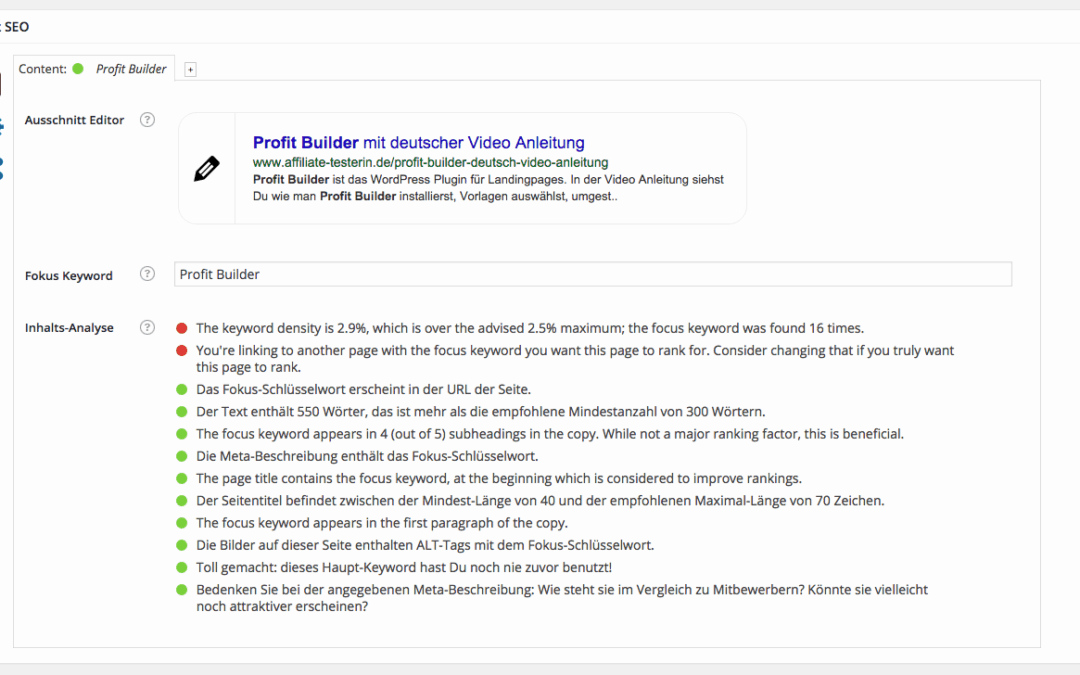Click the 'You're linking to another page' warning

[575, 359]
